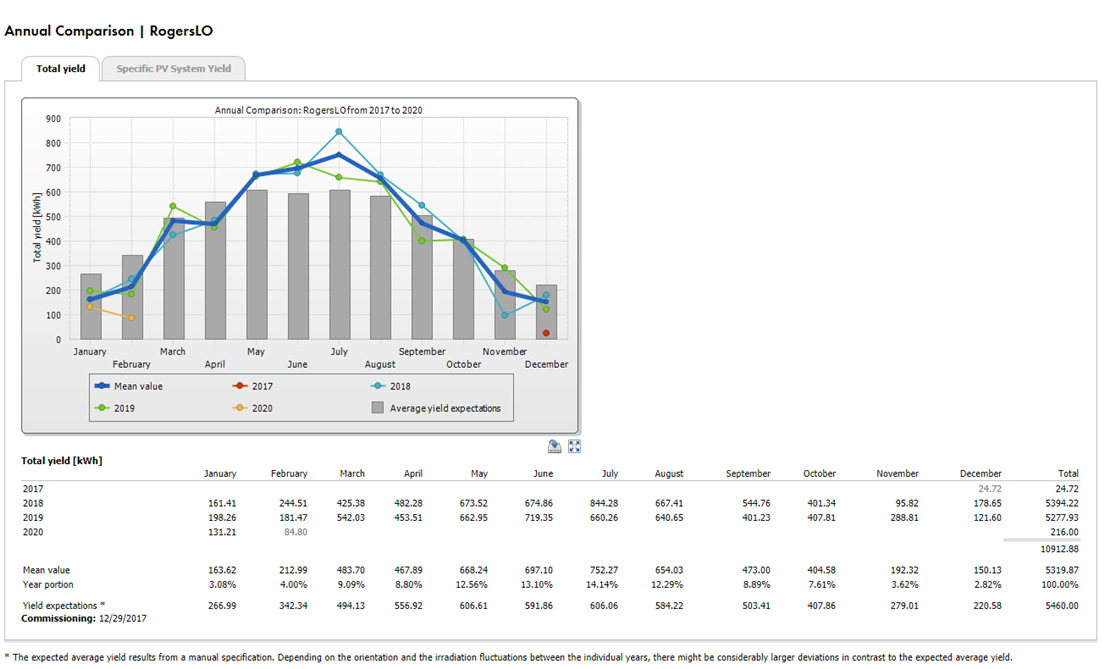Click the Mean value row label in table
Image resolution: width=1104 pixels, height=669 pixels.
[x=49, y=569]
